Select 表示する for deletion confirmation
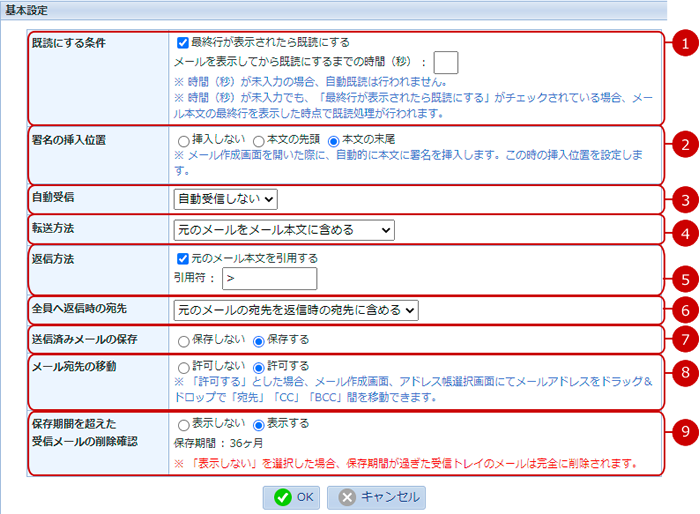Viewport: 700px width, 514px height. (x=258, y=425)
